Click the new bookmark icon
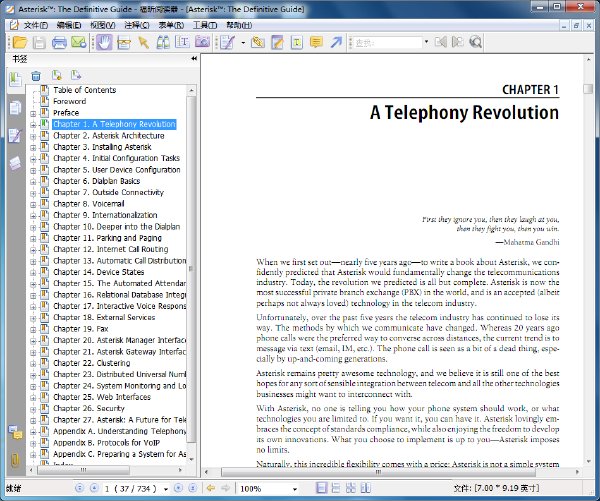600x501 pixels. pyautogui.click(x=57, y=75)
